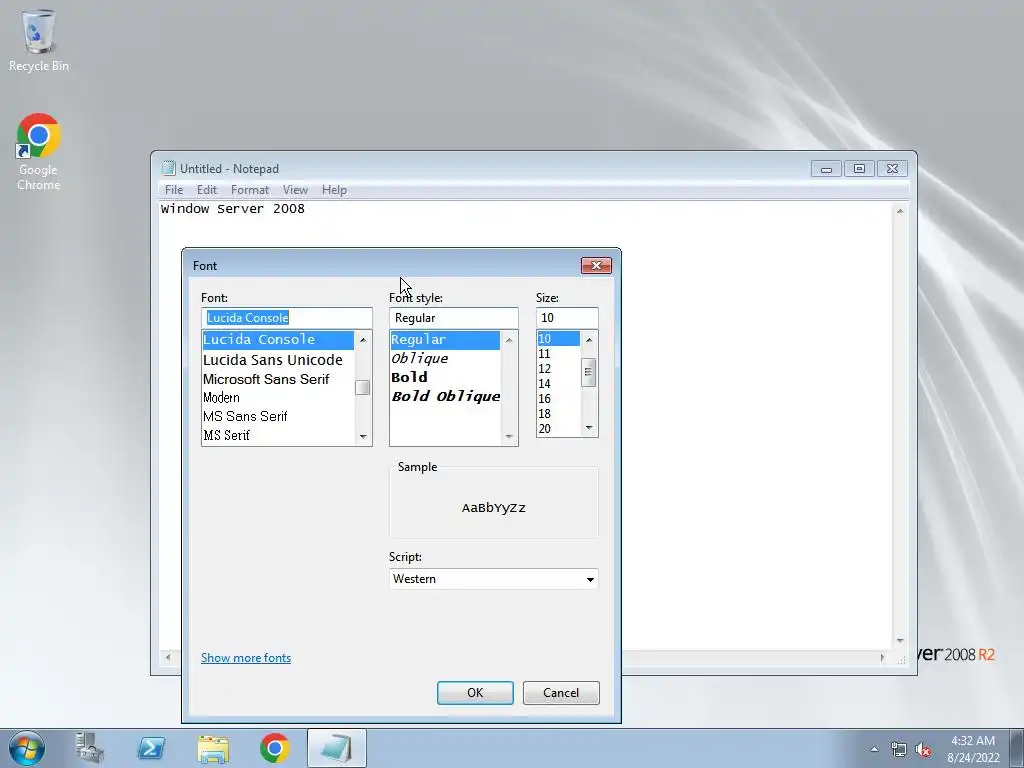Image resolution: width=1024 pixels, height=768 pixels.
Task: Click the size list scrollbar thumb
Action: pos(589,372)
